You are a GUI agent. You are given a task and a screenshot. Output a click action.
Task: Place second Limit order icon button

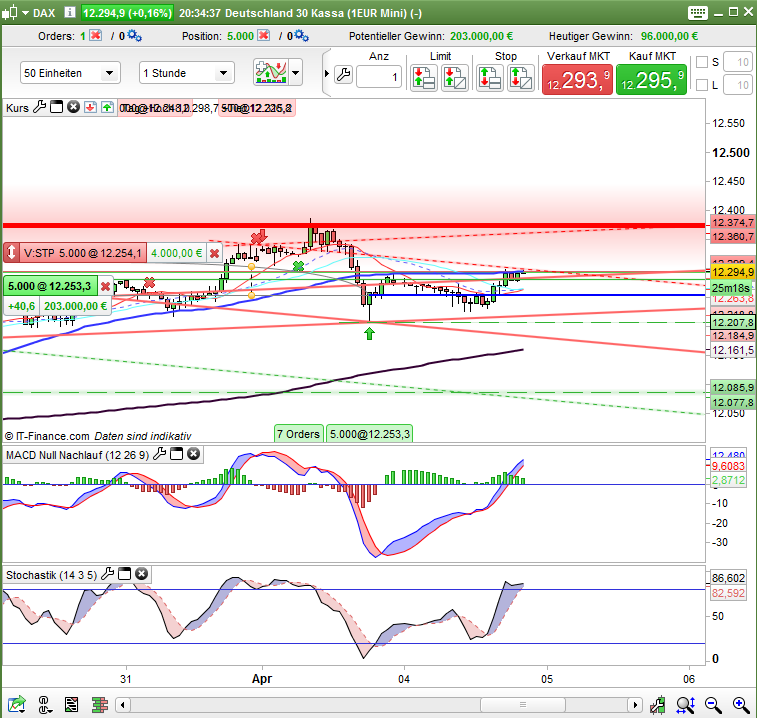coord(454,78)
